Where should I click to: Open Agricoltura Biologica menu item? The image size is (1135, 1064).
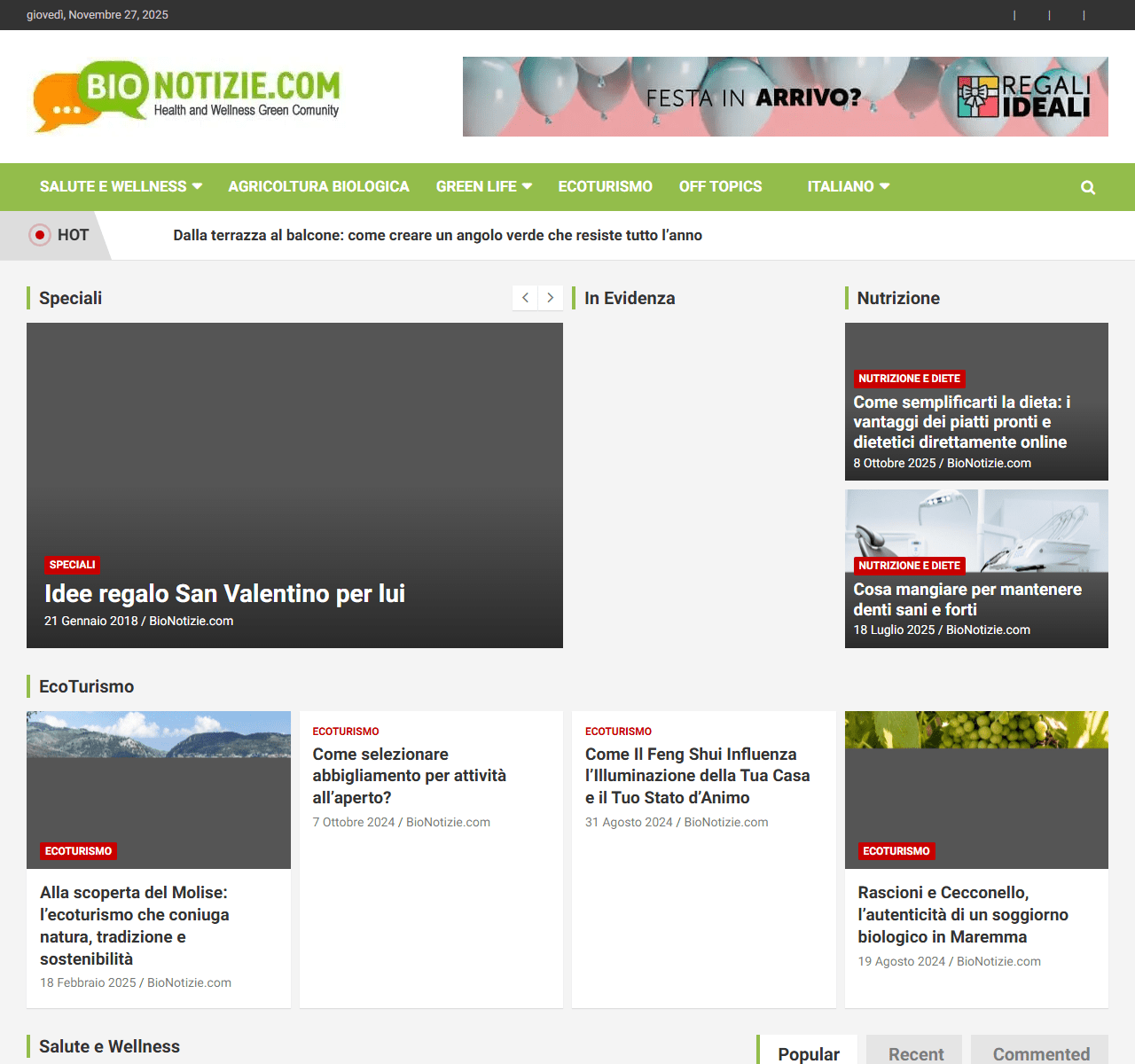click(318, 187)
